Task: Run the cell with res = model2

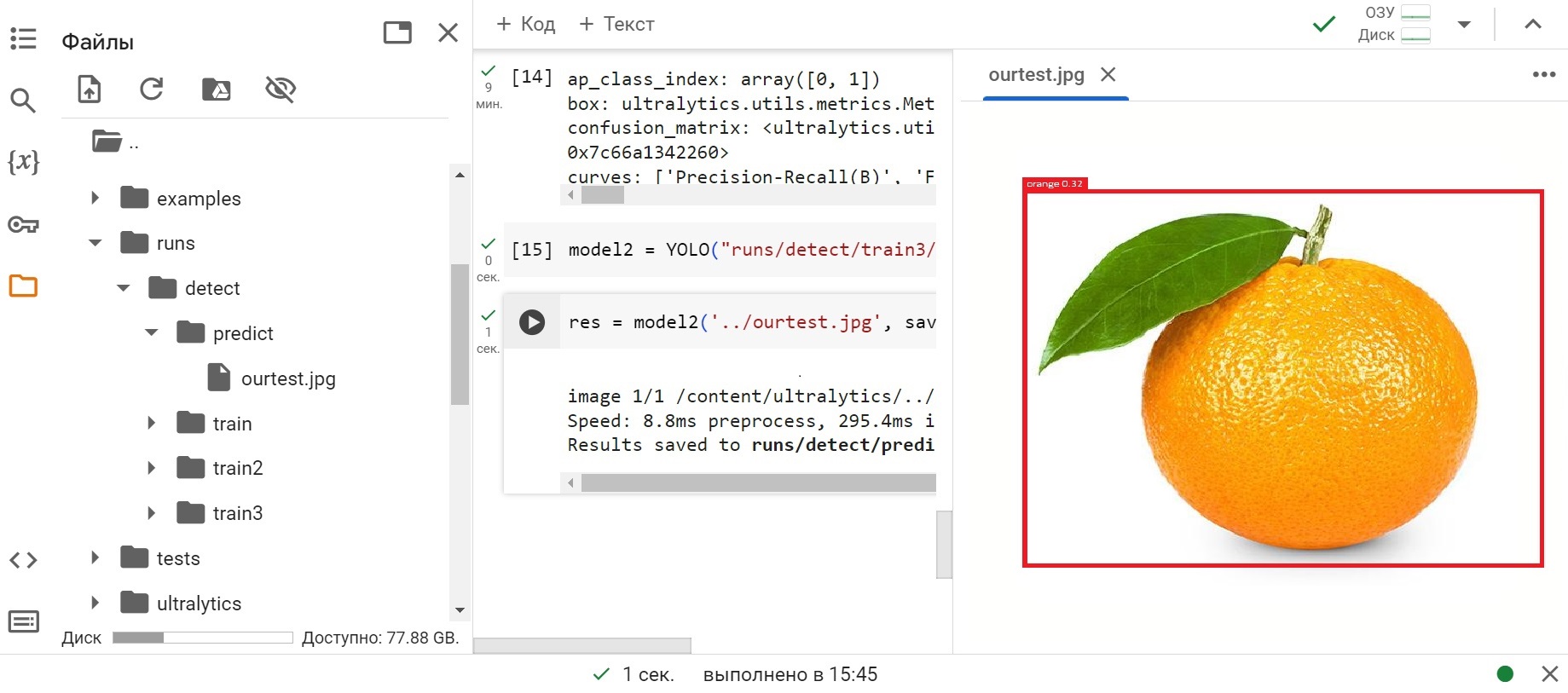Action: (x=532, y=321)
